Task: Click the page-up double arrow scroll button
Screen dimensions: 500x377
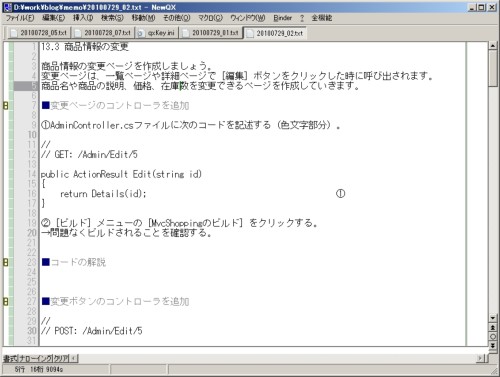Action: click(493, 328)
